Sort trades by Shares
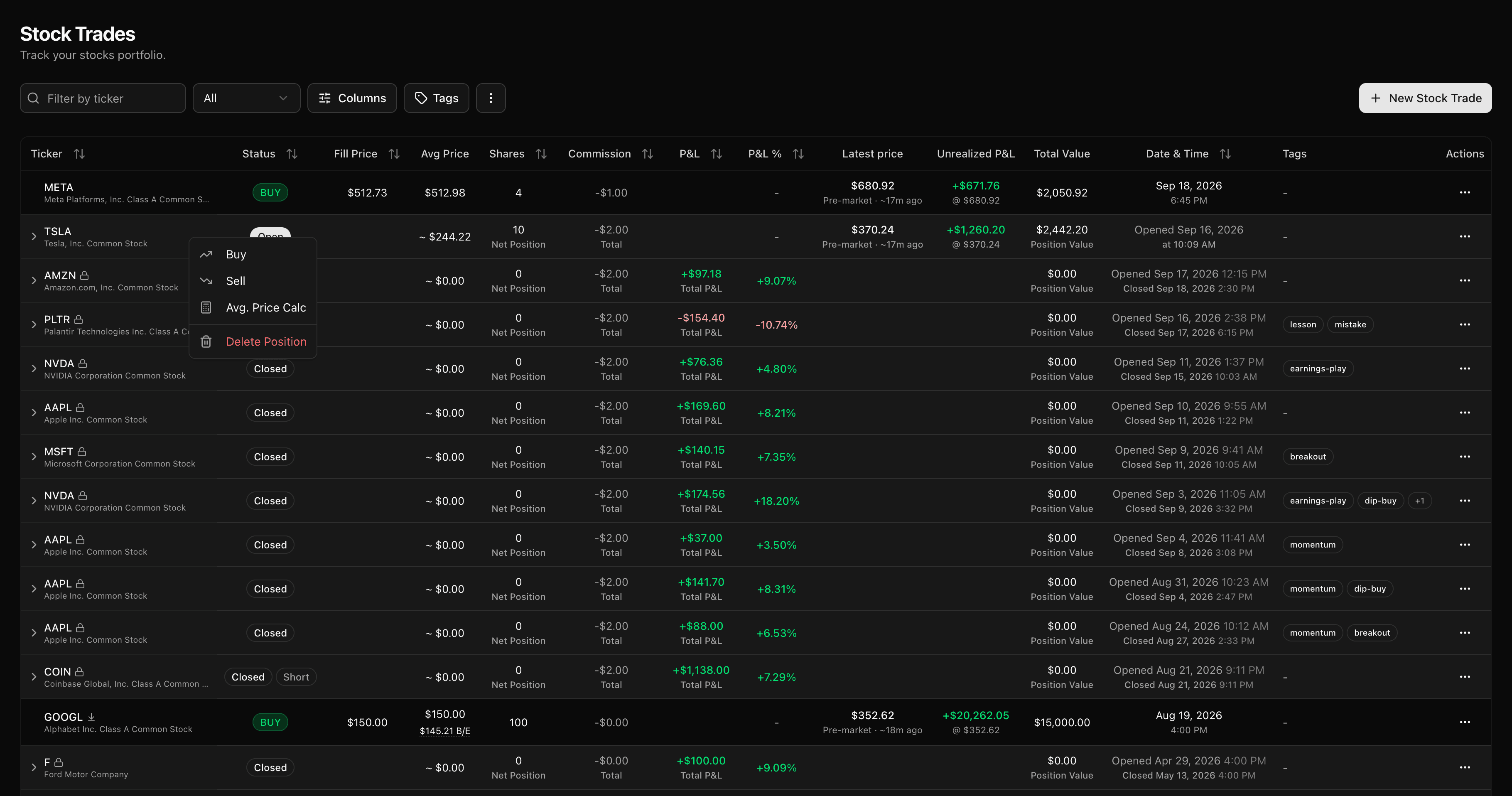Image resolution: width=1512 pixels, height=796 pixels. pyautogui.click(x=541, y=154)
